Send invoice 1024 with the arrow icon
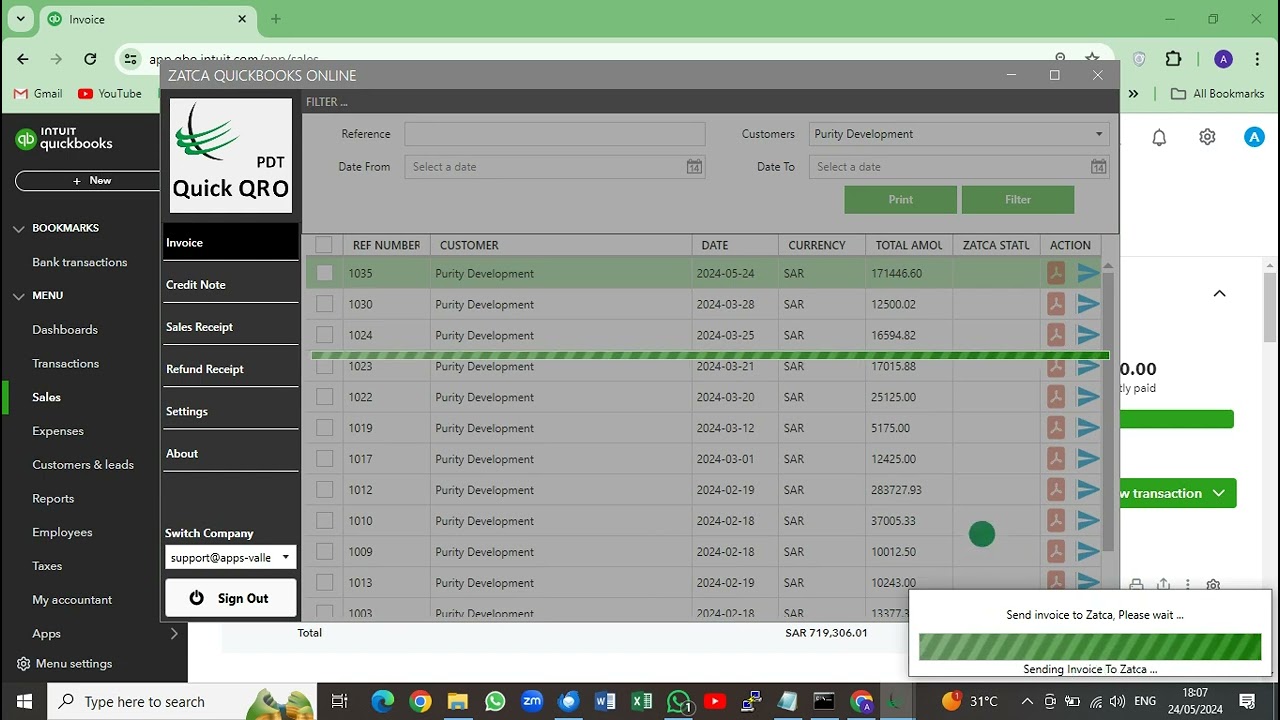Screen dimensions: 1280x720 tap(1088, 335)
